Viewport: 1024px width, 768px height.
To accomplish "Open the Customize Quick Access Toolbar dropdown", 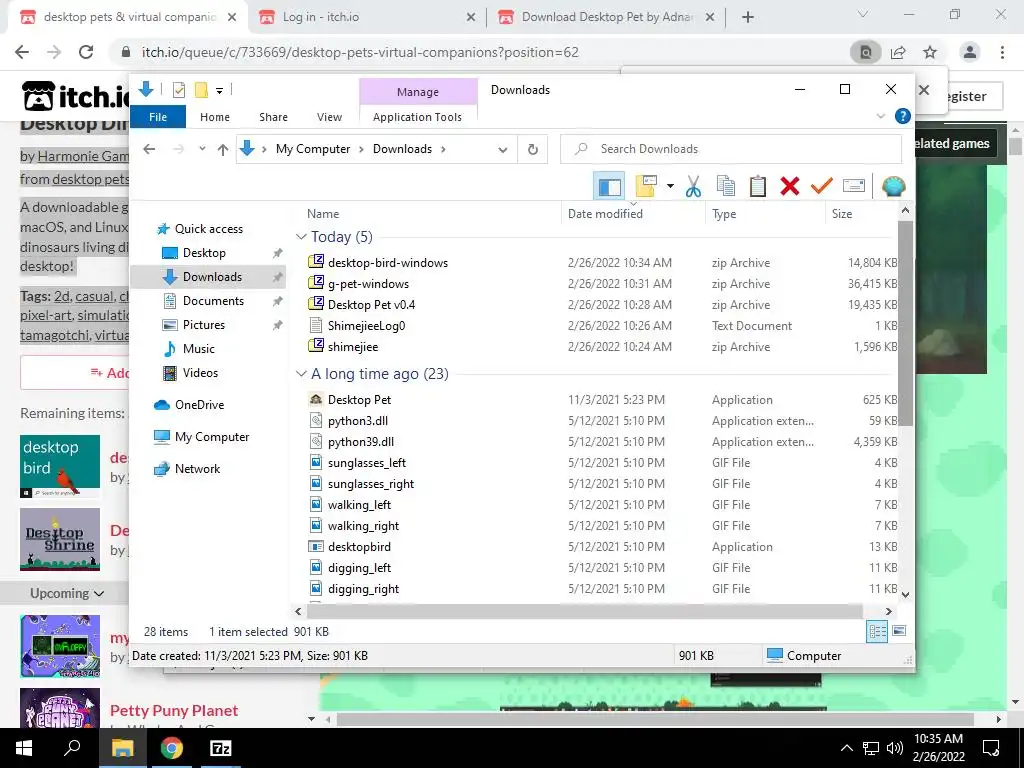I will click(x=219, y=91).
